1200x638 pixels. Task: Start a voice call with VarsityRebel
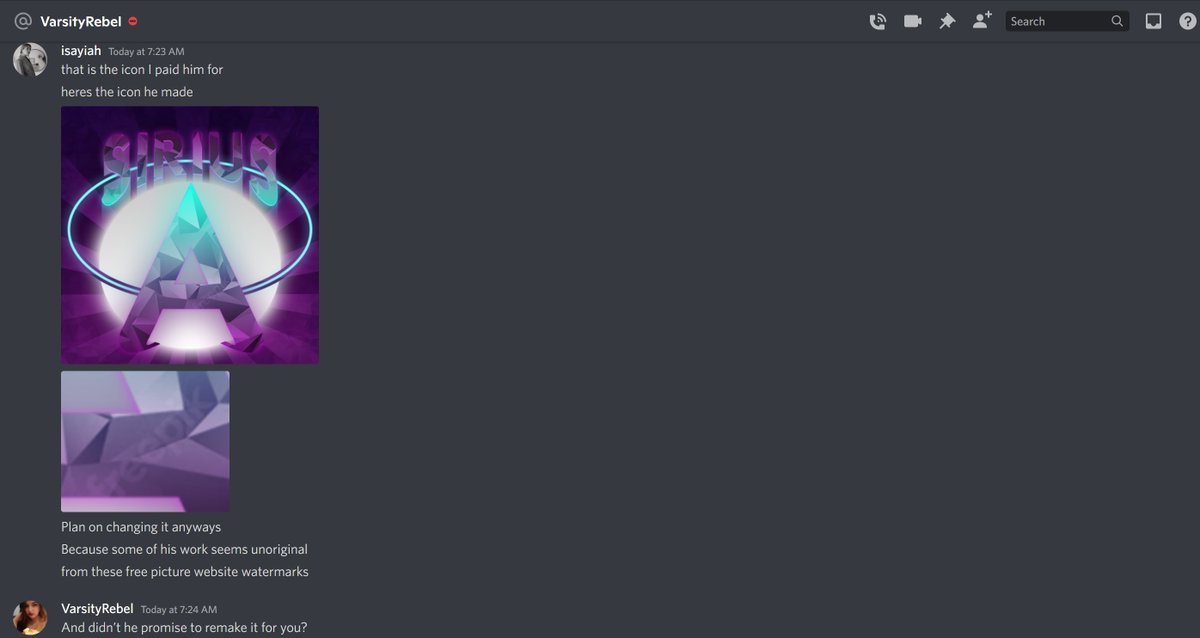click(x=877, y=21)
